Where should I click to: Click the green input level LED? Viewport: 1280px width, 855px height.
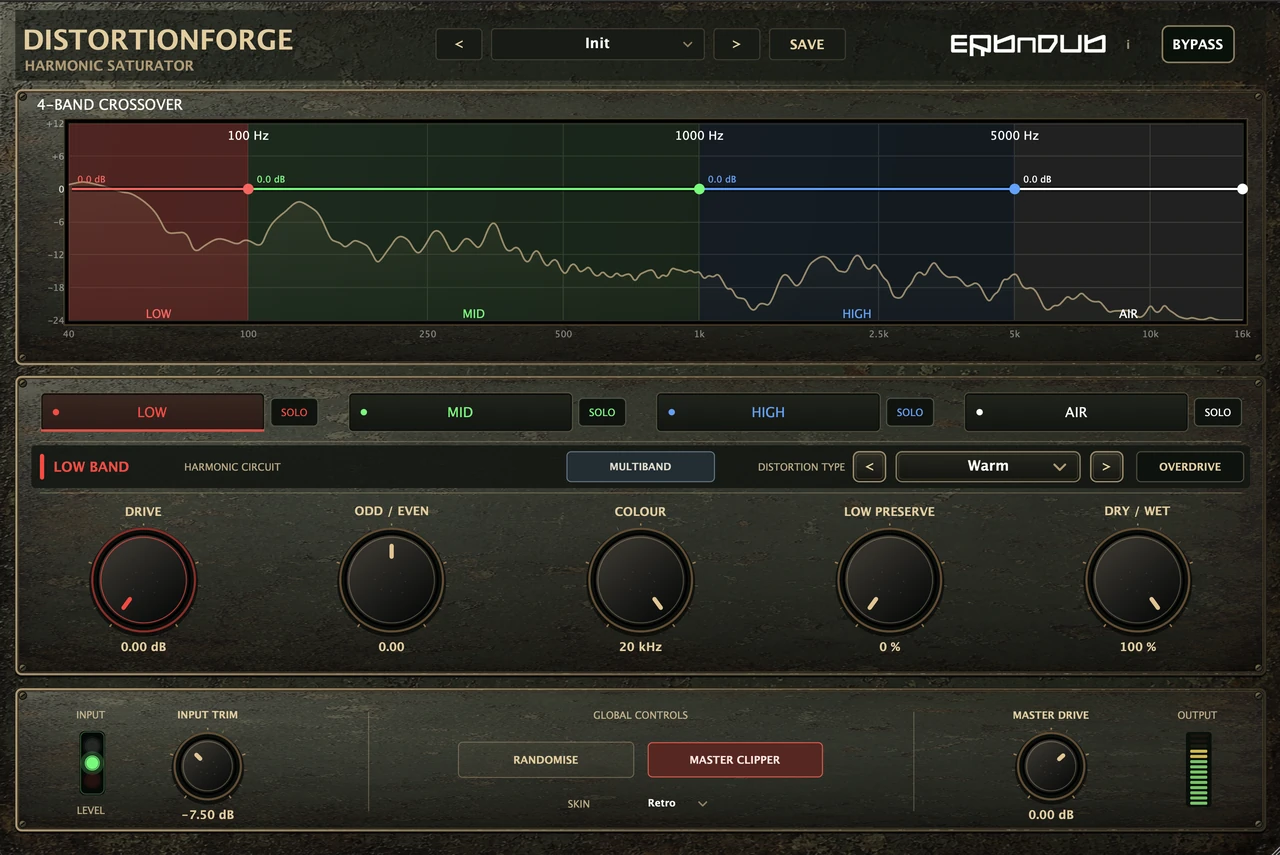click(x=92, y=763)
